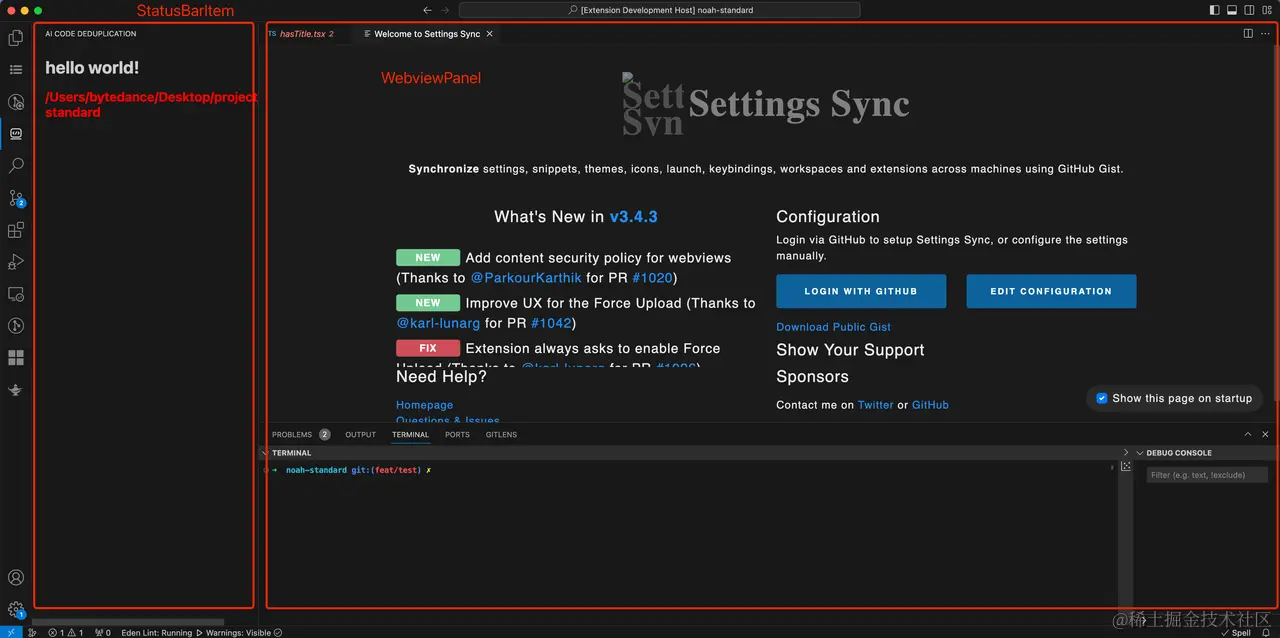Uncheck Show this page on startup

point(1102,398)
